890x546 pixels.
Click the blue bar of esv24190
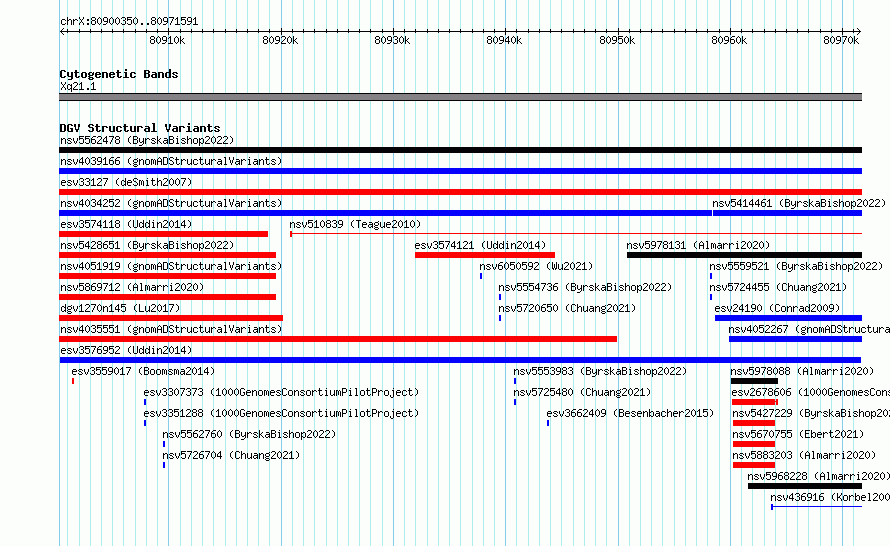tap(788, 318)
